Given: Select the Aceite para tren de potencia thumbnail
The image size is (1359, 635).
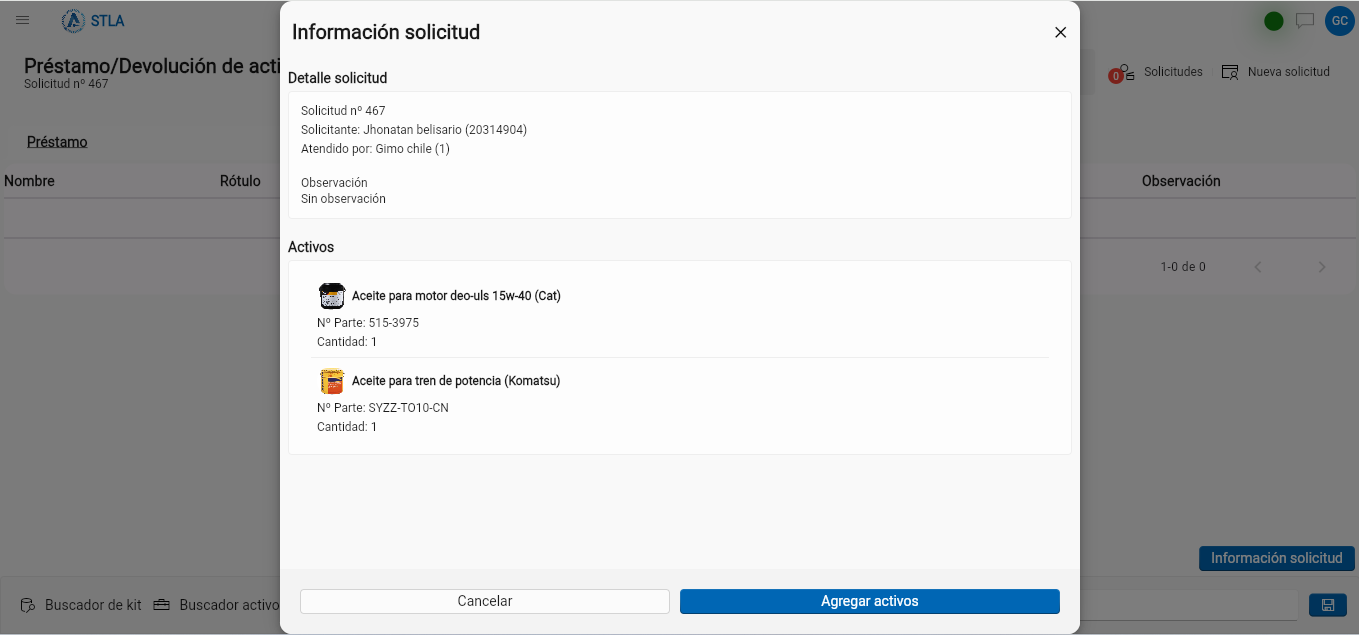Looking at the screenshot, I should 332,381.
